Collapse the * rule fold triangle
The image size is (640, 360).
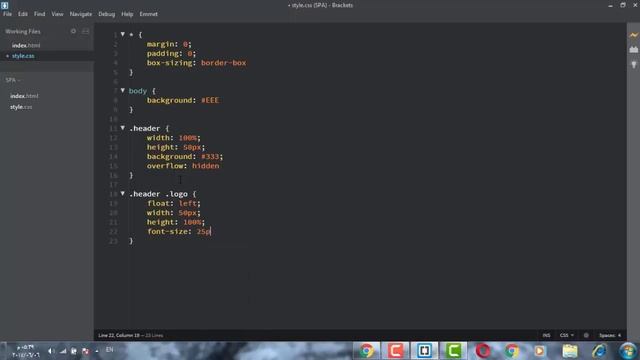pyautogui.click(x=122, y=34)
